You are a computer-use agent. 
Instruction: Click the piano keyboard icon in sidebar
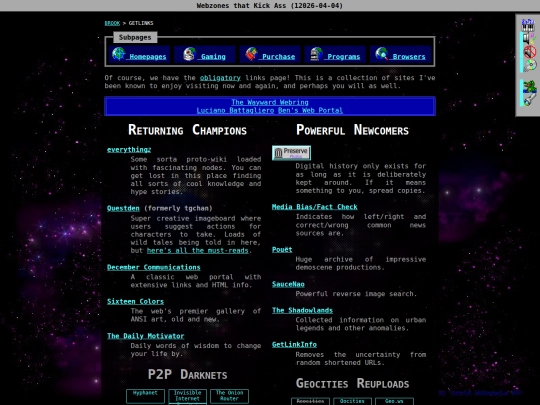[x=528, y=25]
